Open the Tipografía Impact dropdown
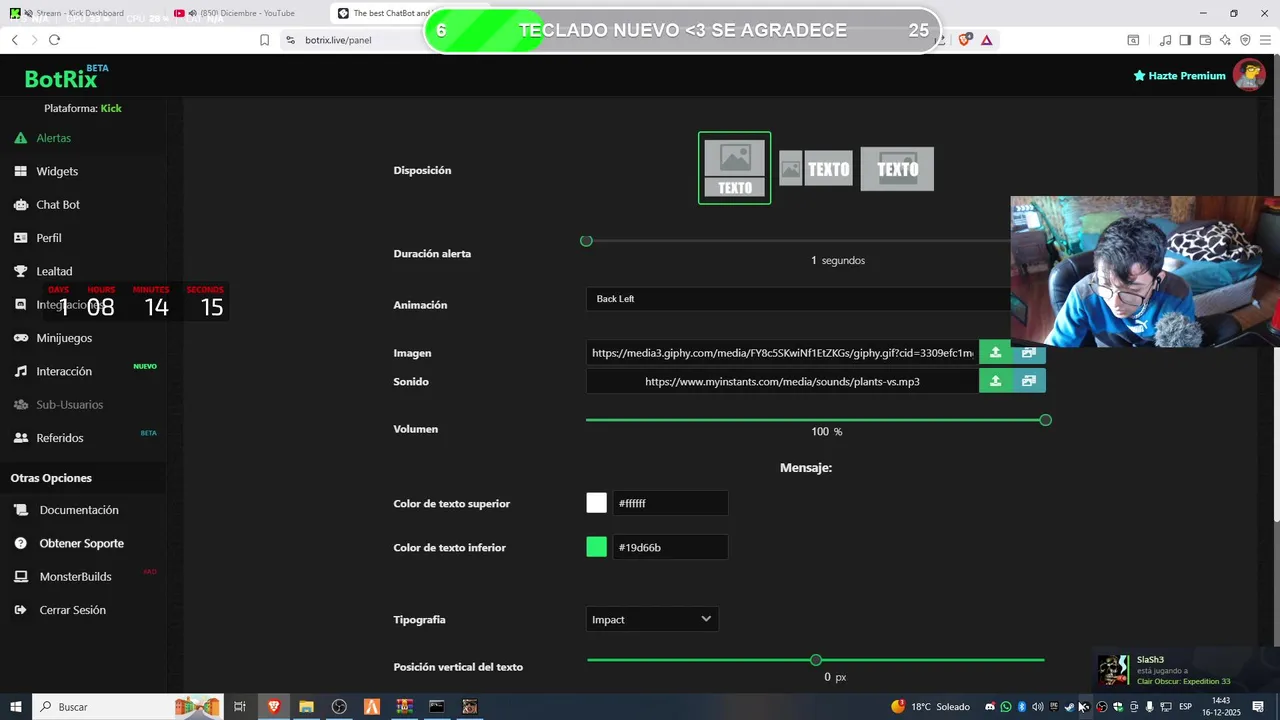The image size is (1280, 720). click(652, 619)
